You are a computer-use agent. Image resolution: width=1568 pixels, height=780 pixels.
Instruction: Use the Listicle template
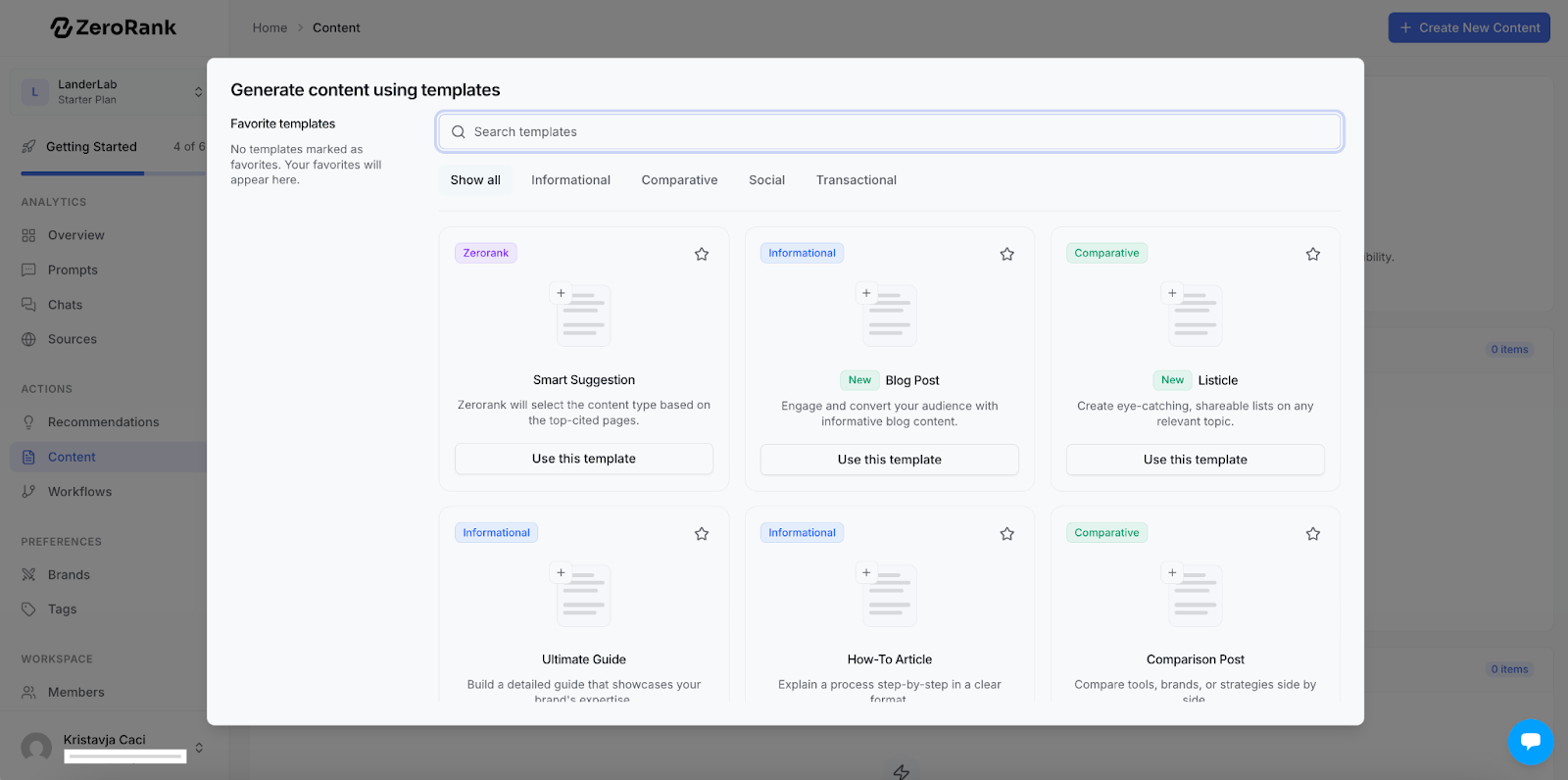[1196, 460]
